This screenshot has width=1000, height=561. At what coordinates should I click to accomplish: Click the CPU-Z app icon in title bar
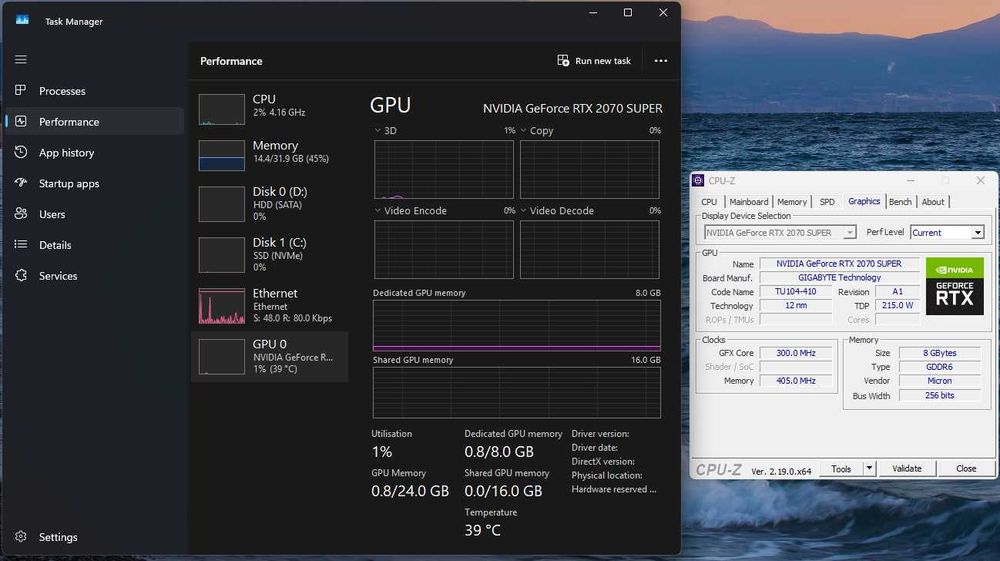tap(698, 180)
